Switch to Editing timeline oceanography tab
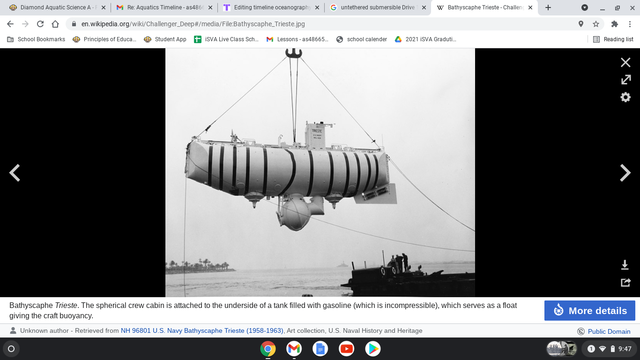The image size is (640, 360). coord(270,7)
